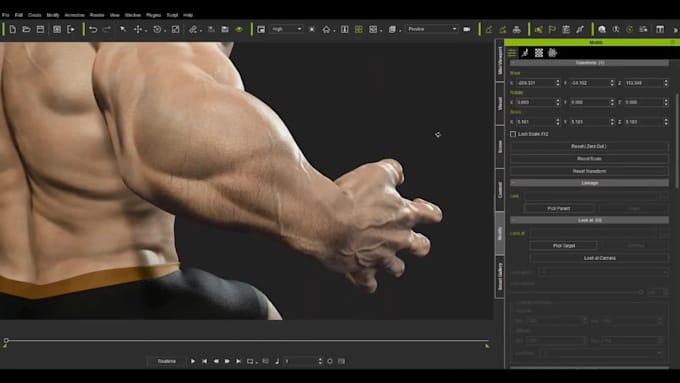
Task: Open project via folder icon
Action: coord(26,29)
